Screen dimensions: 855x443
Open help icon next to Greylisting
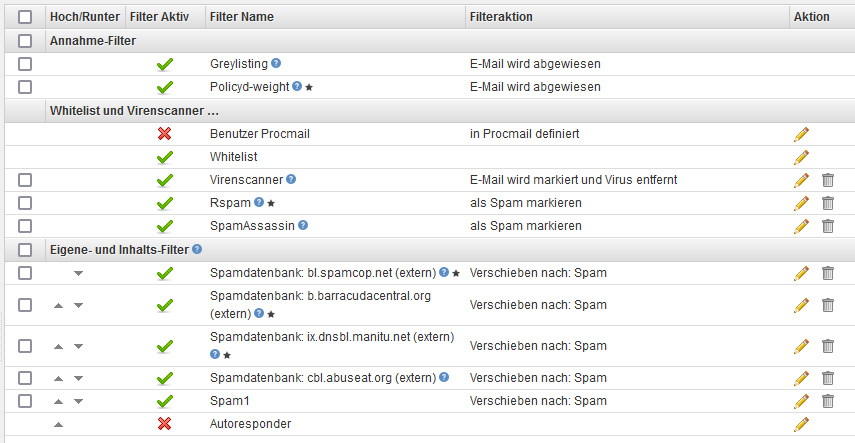[277, 64]
